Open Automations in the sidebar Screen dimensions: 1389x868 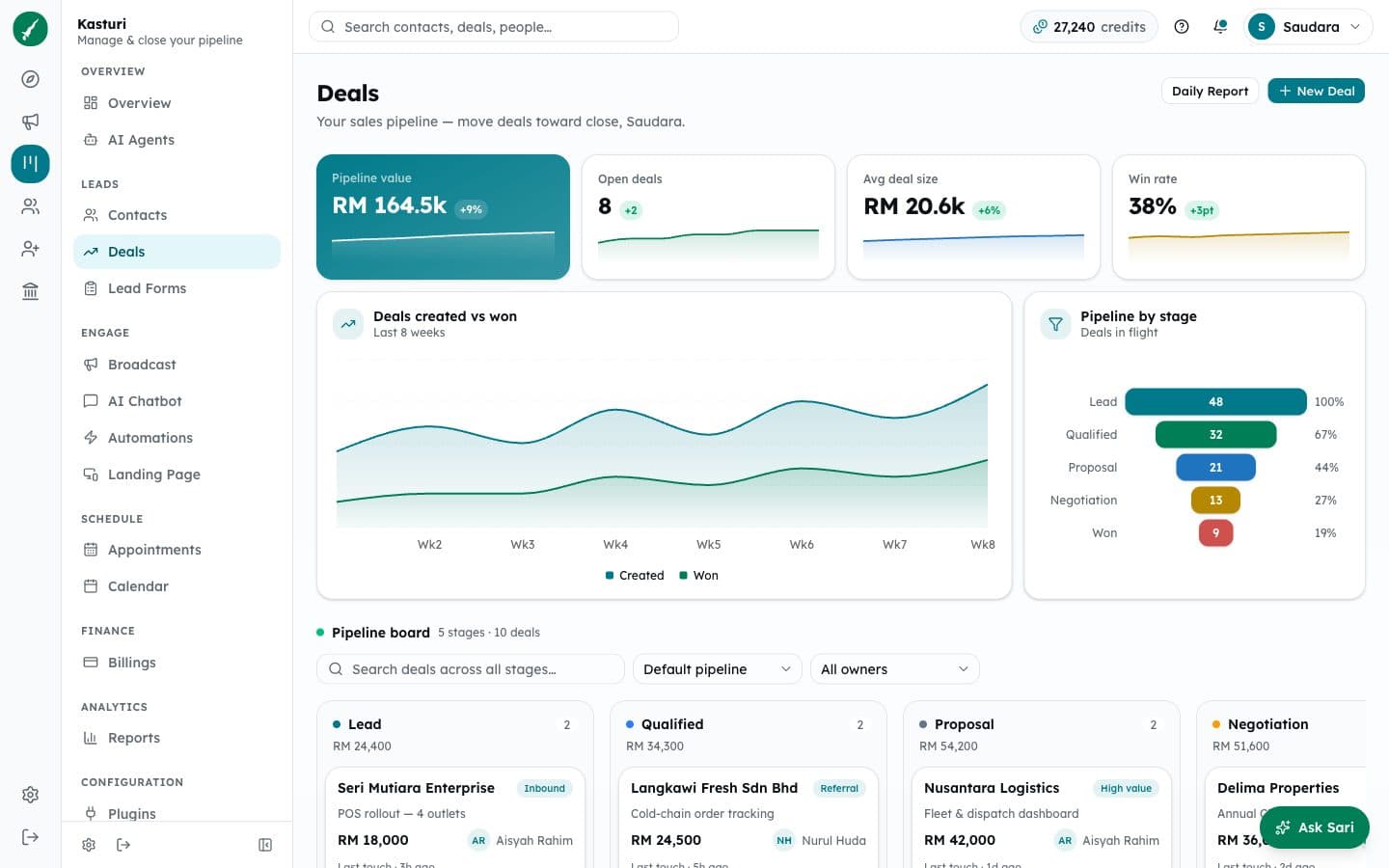pos(177,438)
